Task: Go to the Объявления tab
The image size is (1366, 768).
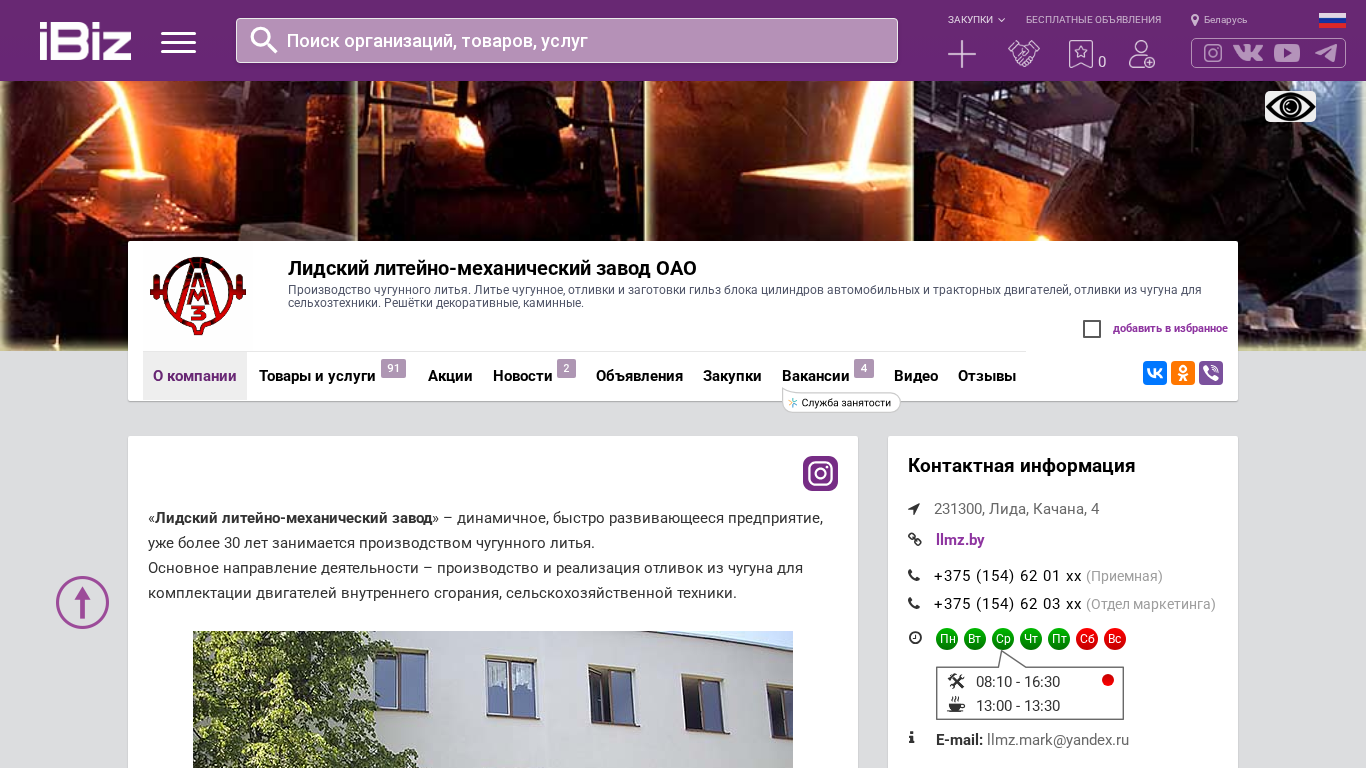Action: 639,376
